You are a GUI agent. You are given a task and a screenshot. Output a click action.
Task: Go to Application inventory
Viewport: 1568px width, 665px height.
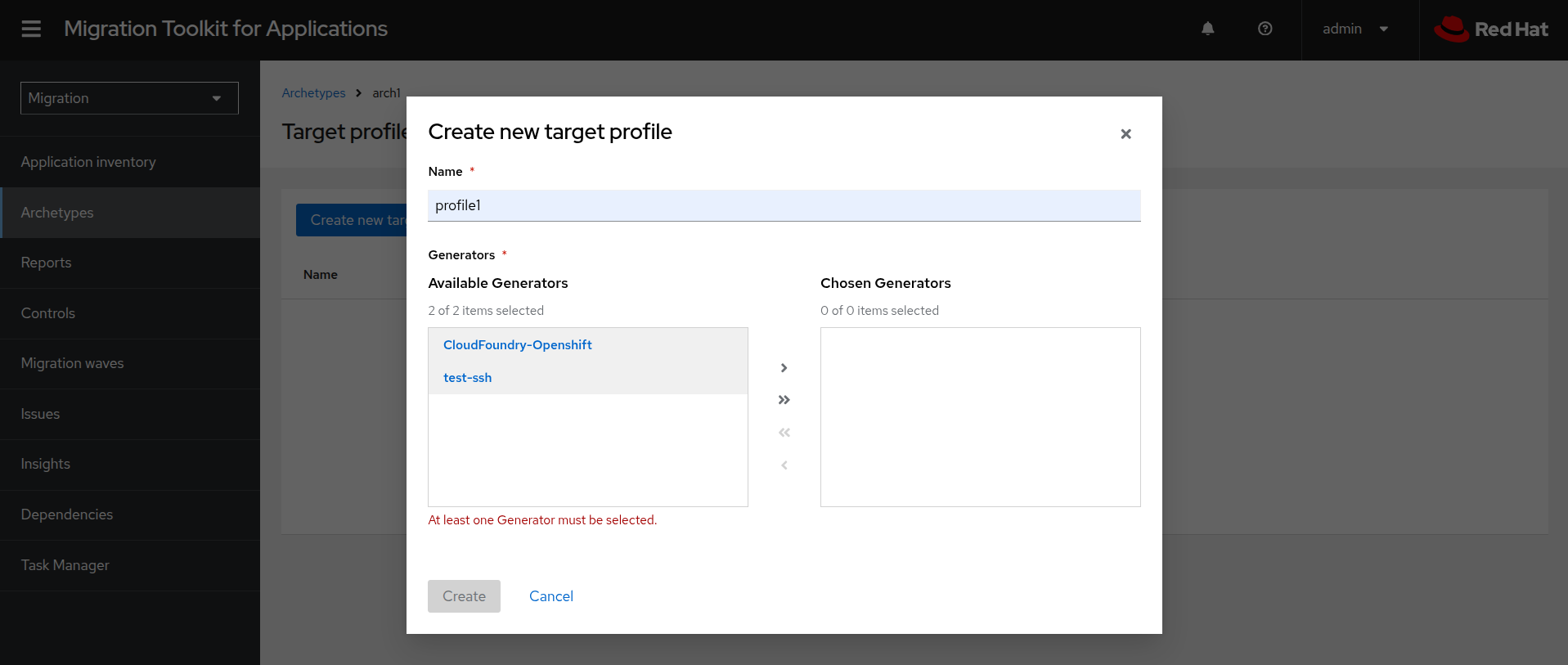pyautogui.click(x=88, y=162)
